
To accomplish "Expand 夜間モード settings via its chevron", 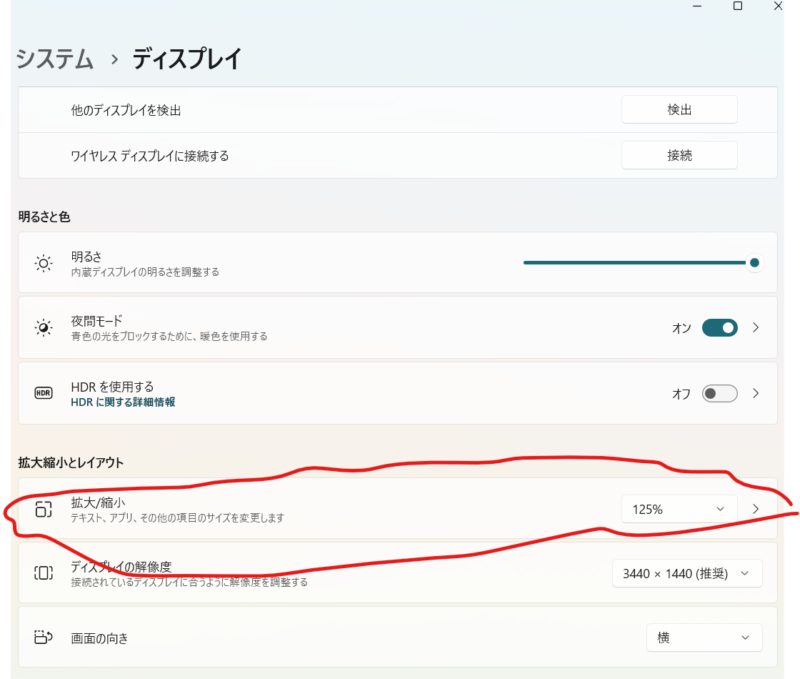I will click(x=756, y=328).
